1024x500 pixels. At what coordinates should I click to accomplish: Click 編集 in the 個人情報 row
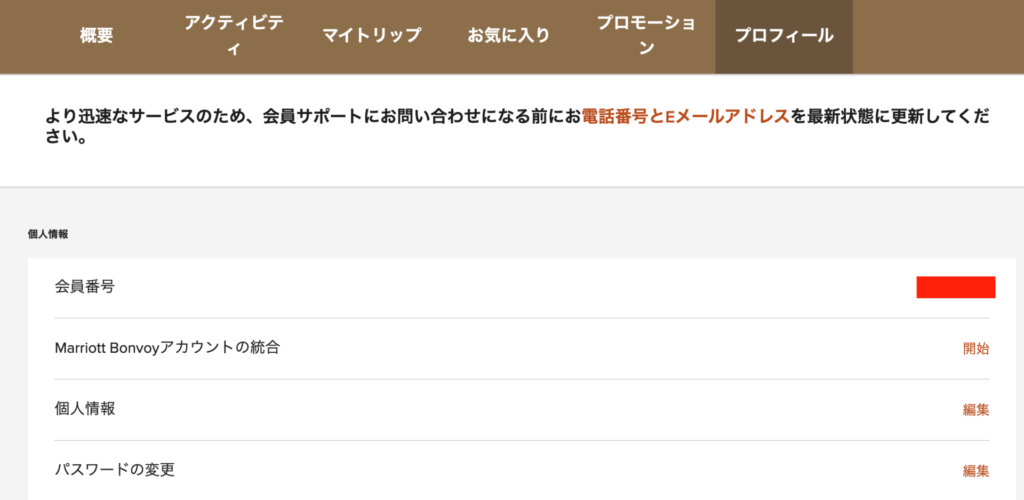[976, 410]
